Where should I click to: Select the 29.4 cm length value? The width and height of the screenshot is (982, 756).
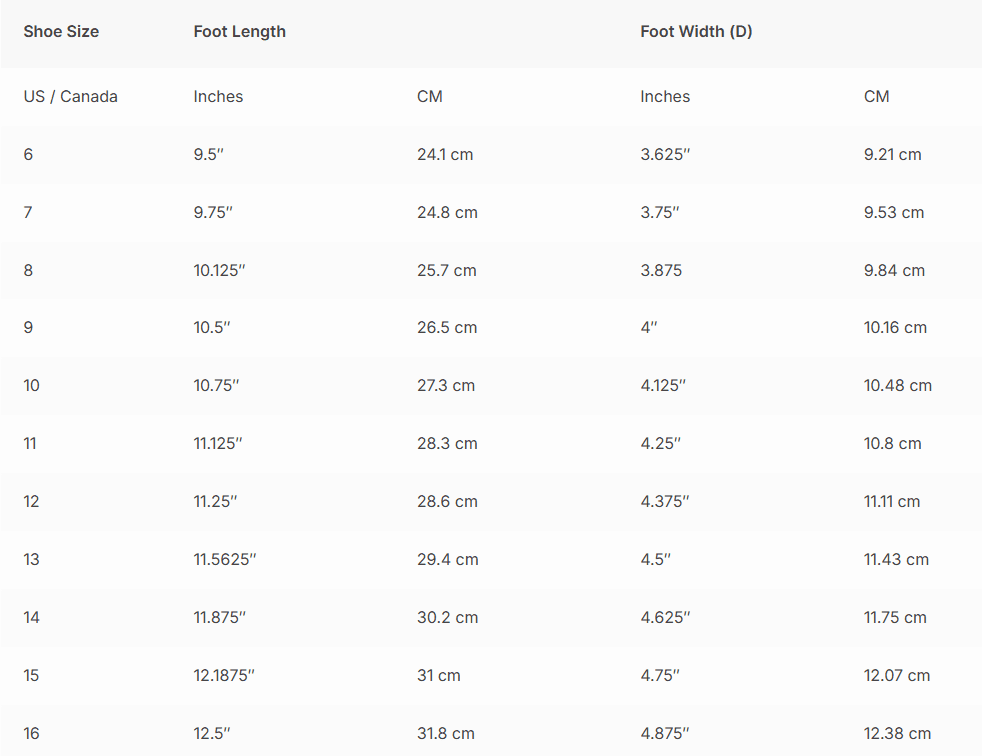447,559
